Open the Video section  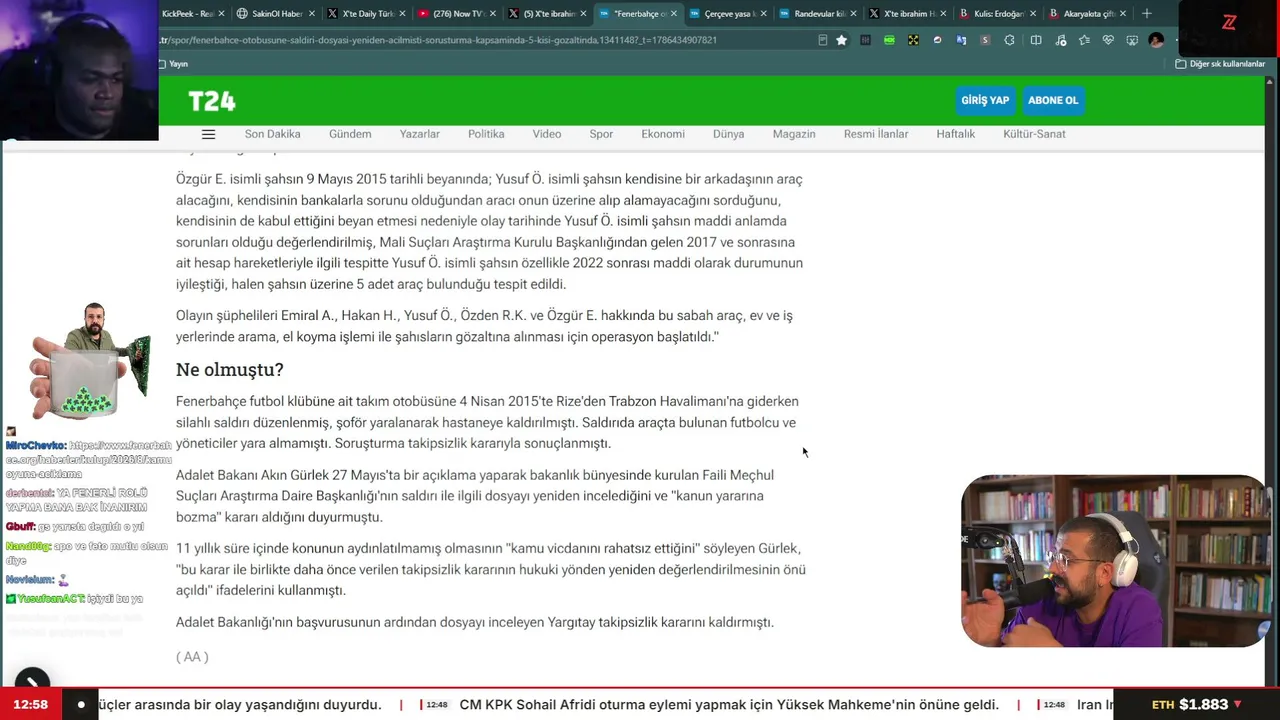coord(547,134)
